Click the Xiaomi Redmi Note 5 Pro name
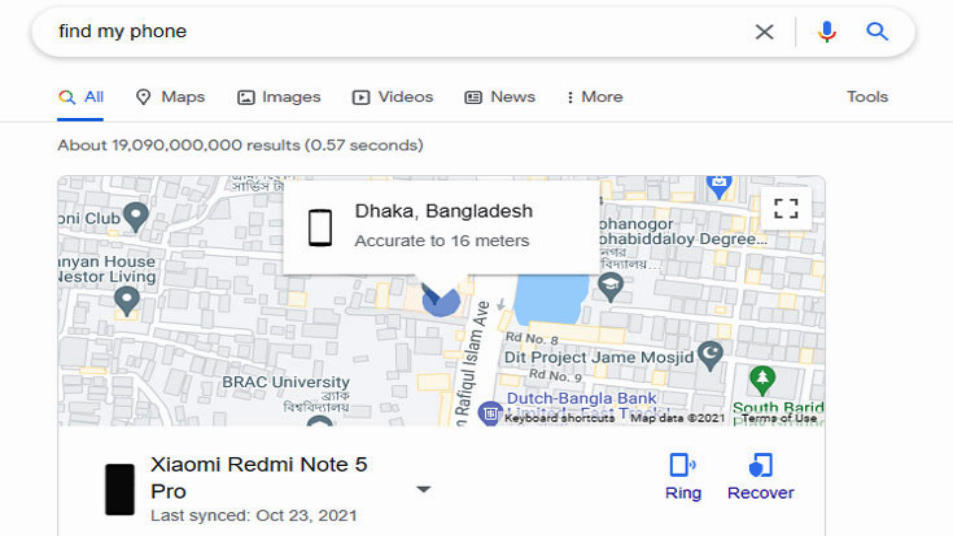The height and width of the screenshot is (536, 953). [x=259, y=478]
